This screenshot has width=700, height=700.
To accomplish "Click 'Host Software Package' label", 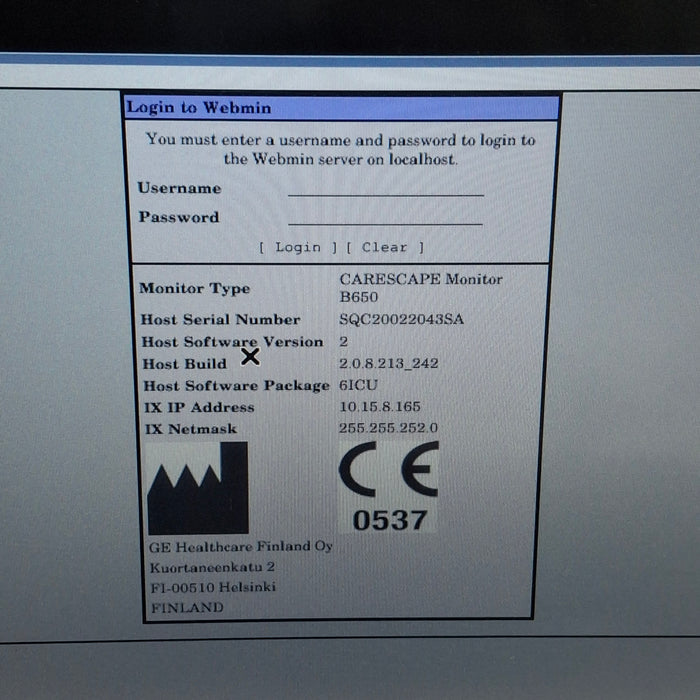I will (x=237, y=386).
